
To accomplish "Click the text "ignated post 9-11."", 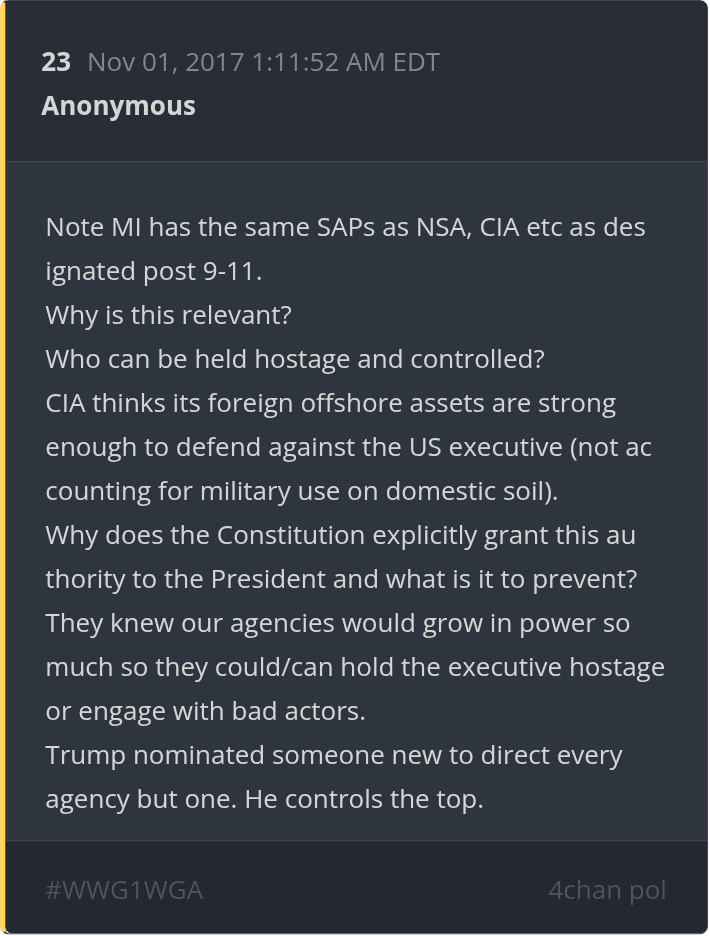I will click(153, 271).
